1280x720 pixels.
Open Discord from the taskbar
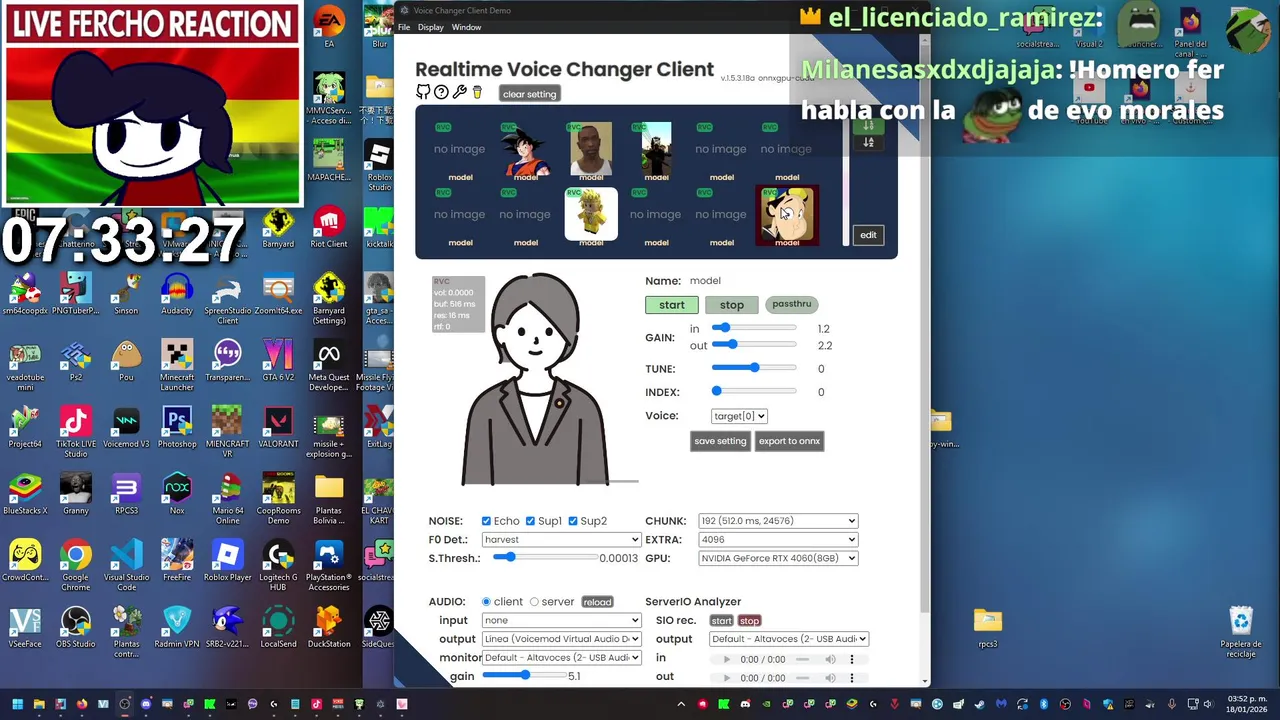coord(146,704)
